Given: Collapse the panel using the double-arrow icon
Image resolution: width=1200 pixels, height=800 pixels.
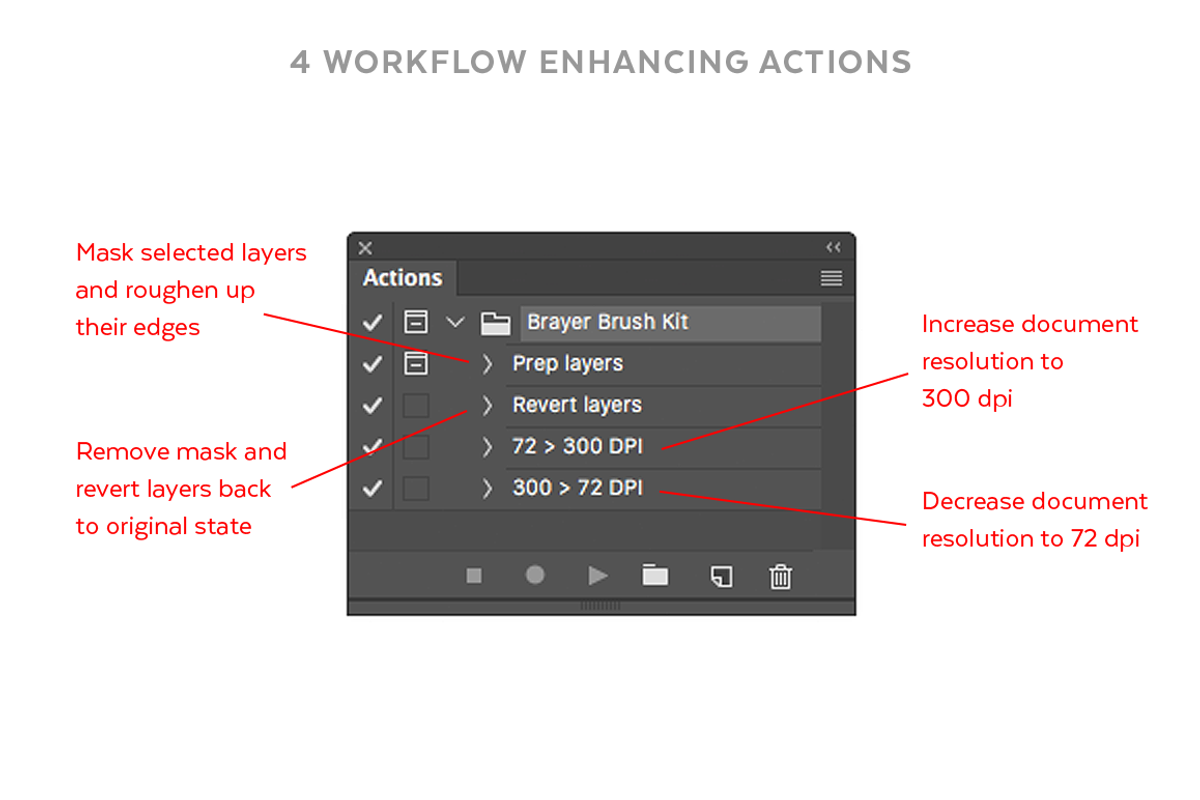Looking at the screenshot, I should click(x=833, y=248).
